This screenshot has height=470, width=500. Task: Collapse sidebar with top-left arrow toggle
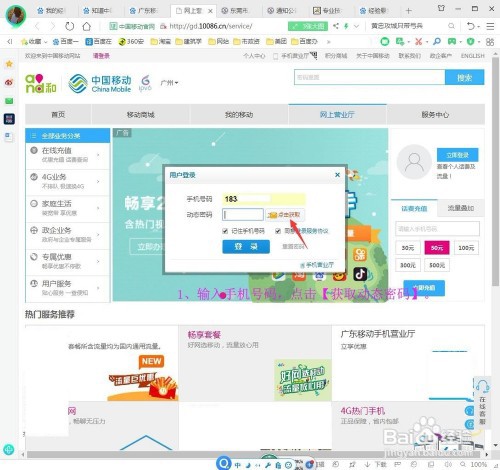click(x=10, y=41)
